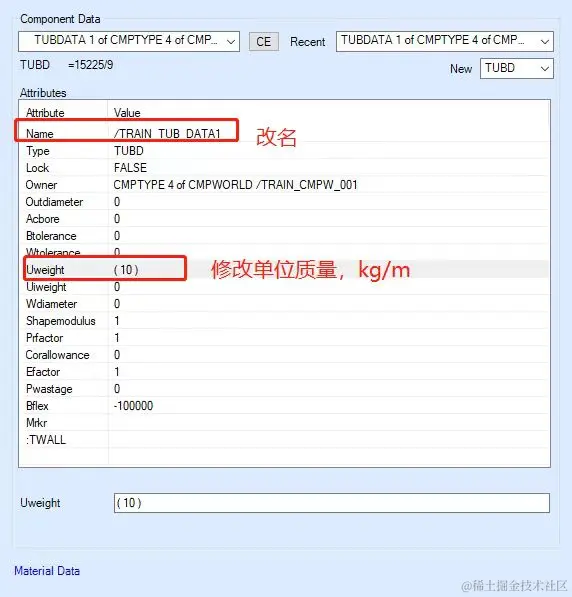This screenshot has width=572, height=597.
Task: Click the Uweight input field at bottom
Action: click(331, 503)
